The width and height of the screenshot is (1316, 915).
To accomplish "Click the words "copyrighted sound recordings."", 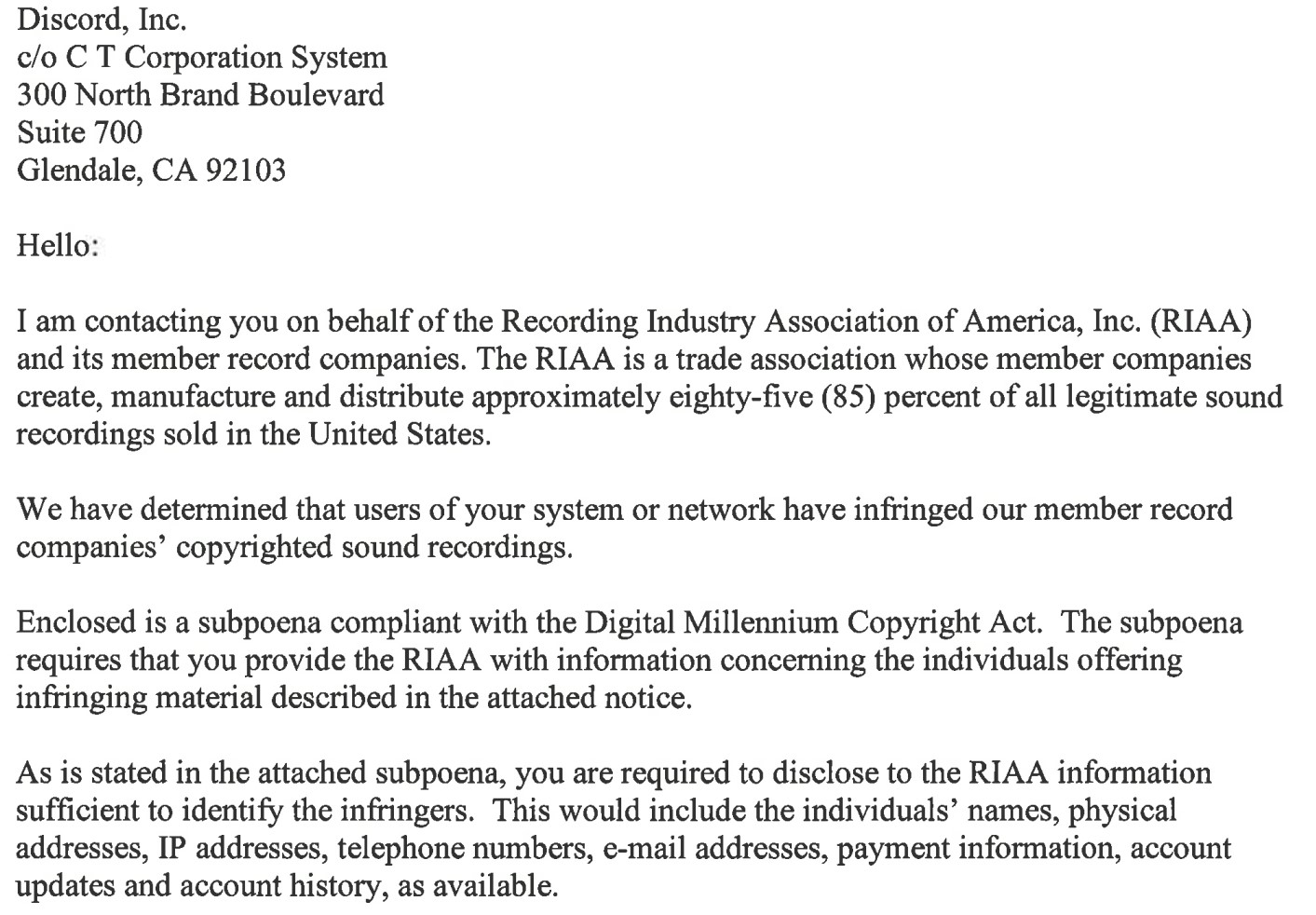I will [373, 547].
